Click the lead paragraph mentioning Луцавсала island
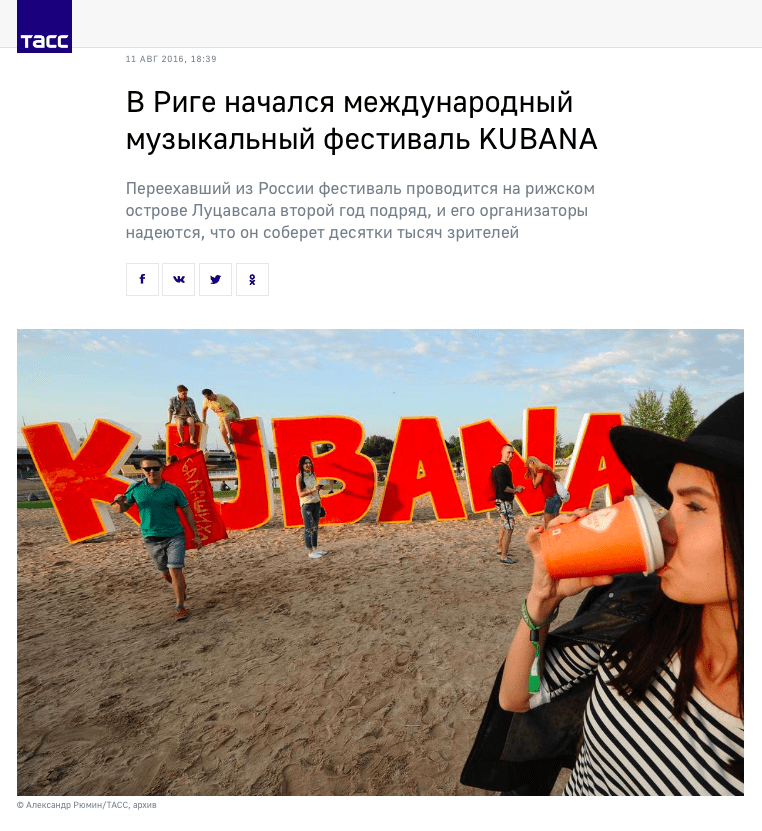 tap(360, 210)
